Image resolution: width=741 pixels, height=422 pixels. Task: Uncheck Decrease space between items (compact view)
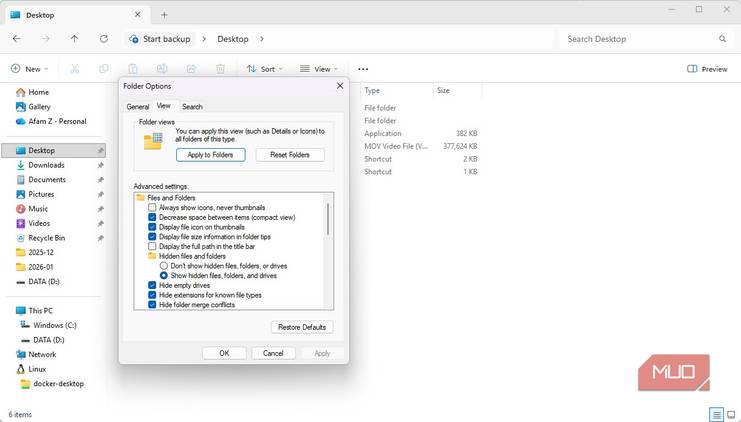[152, 217]
